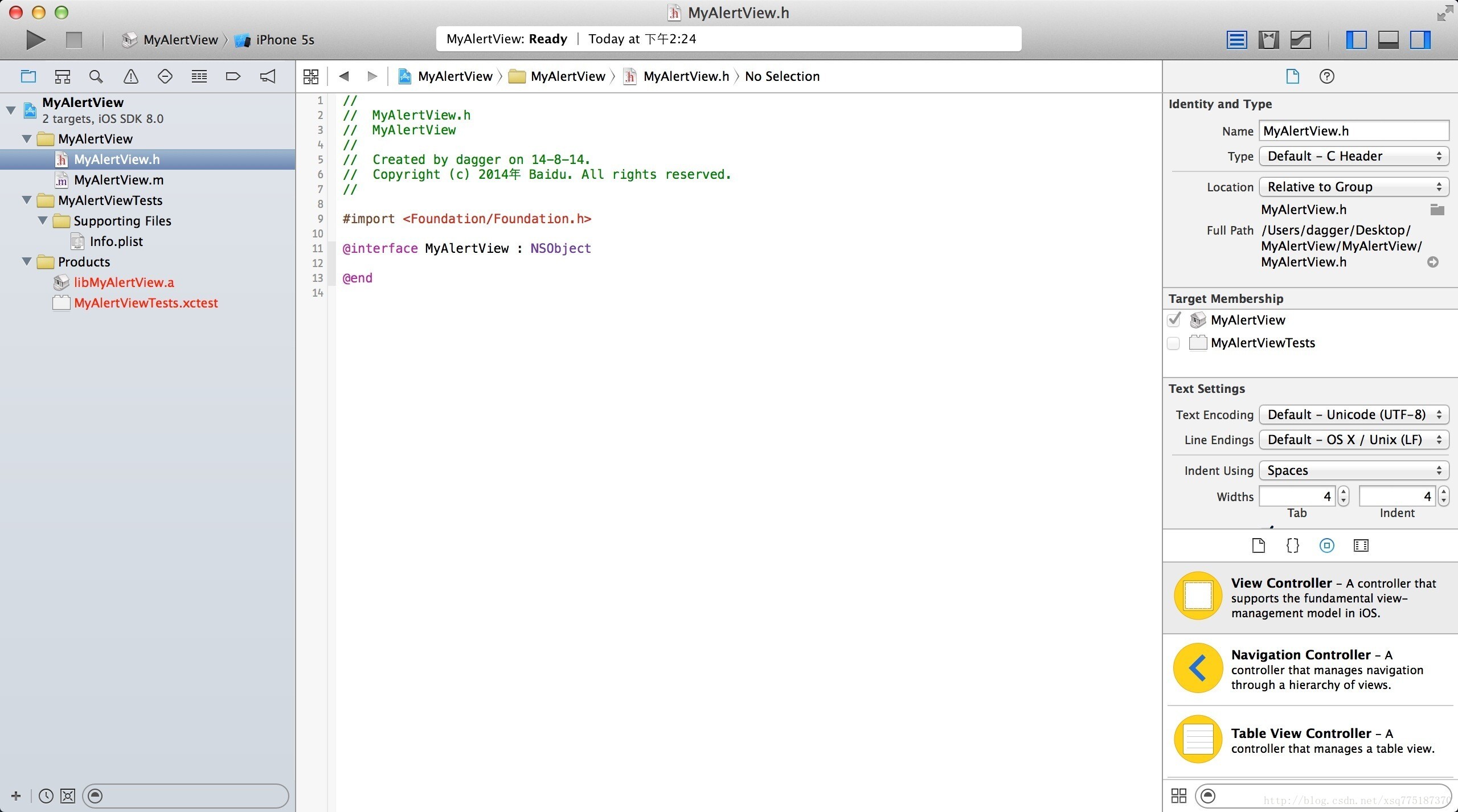
Task: Open Location dropdown Relative to Group
Action: pyautogui.click(x=1354, y=187)
